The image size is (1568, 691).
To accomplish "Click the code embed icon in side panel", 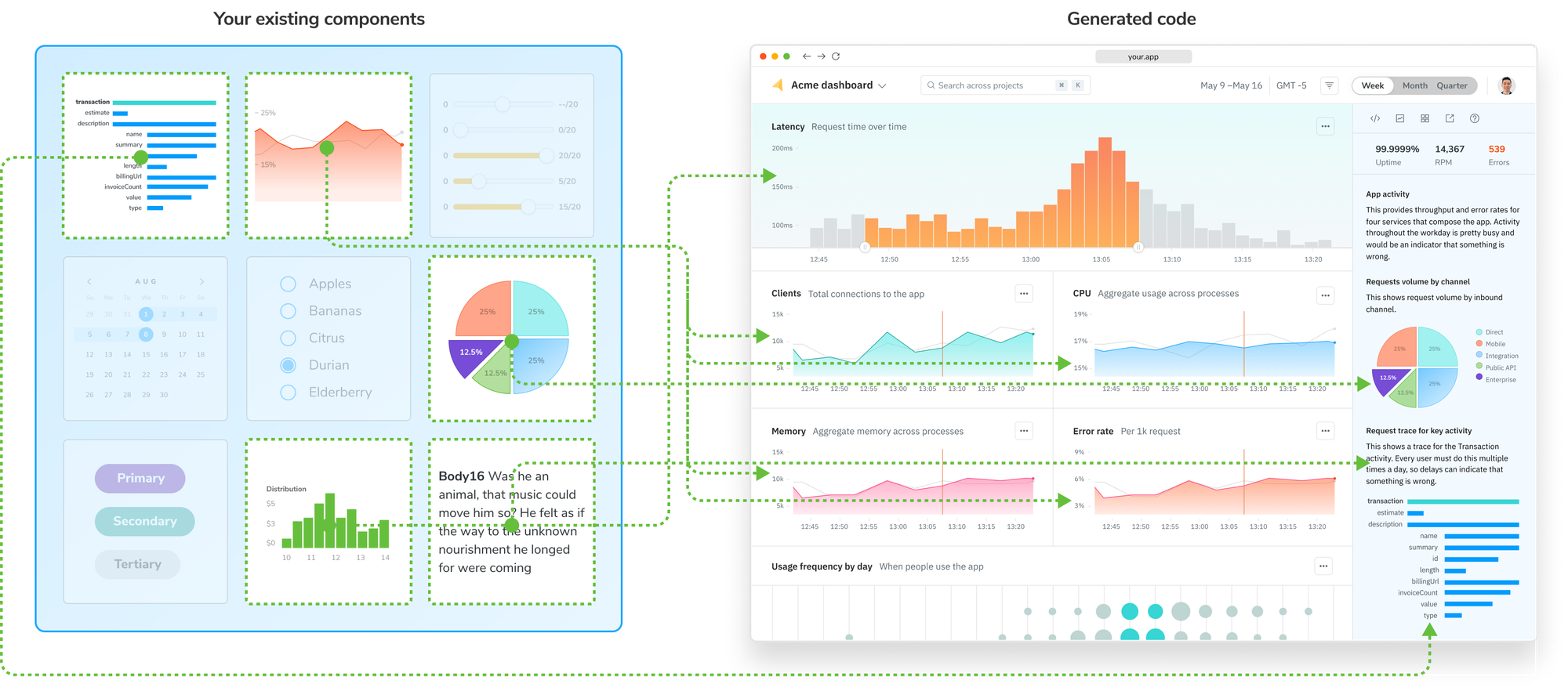I will [1375, 118].
